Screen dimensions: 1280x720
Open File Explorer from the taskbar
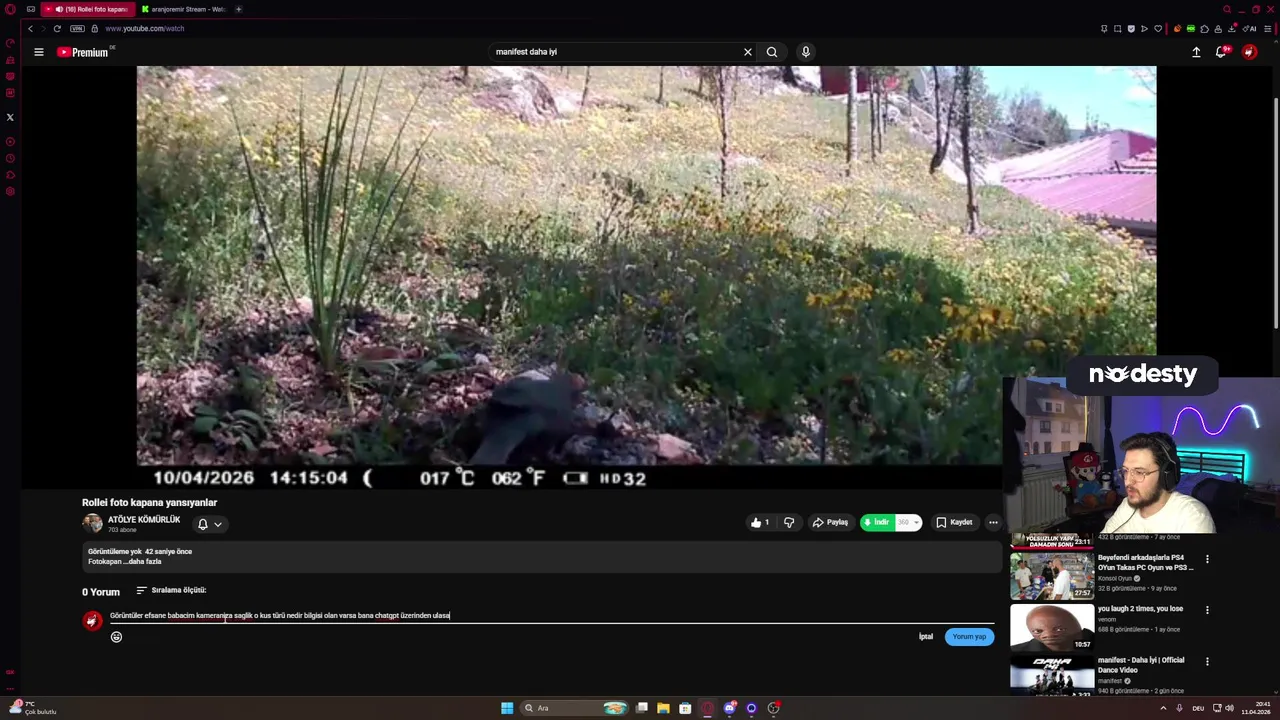(663, 708)
